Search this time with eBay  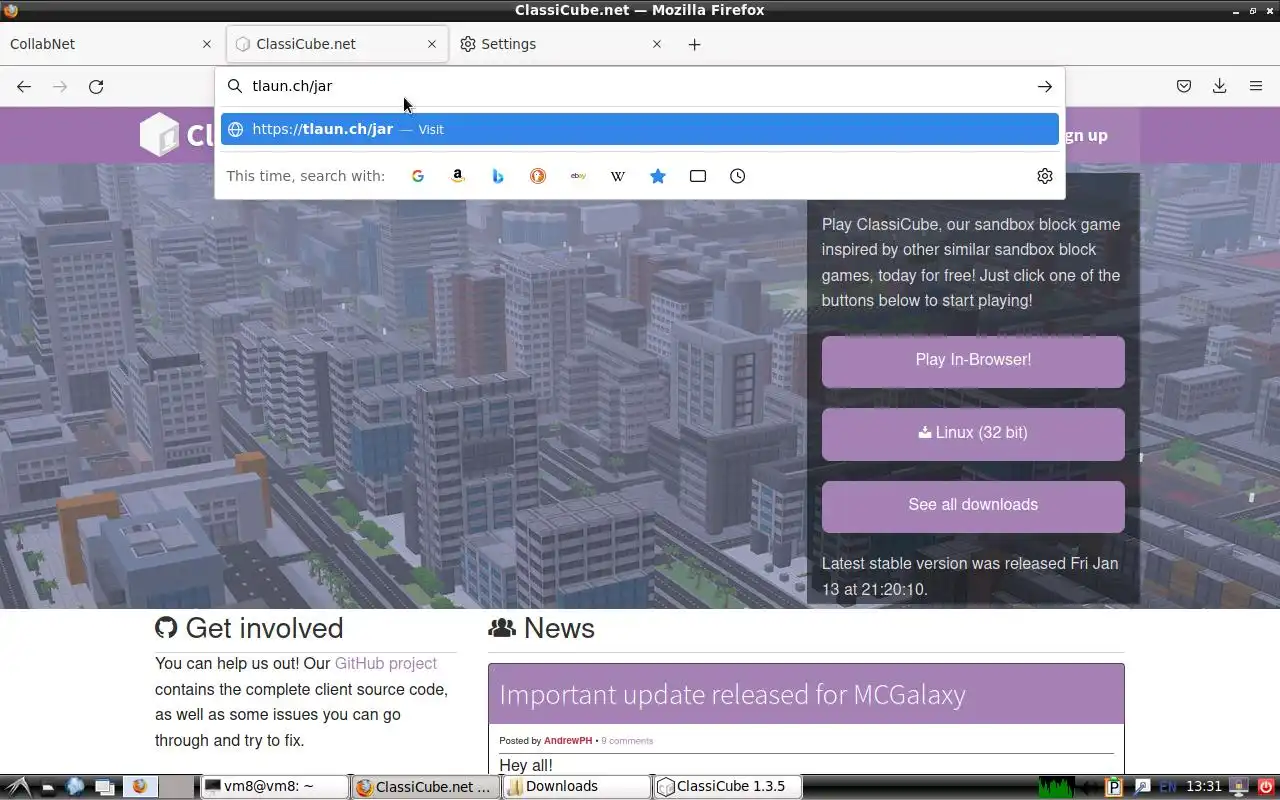click(578, 176)
